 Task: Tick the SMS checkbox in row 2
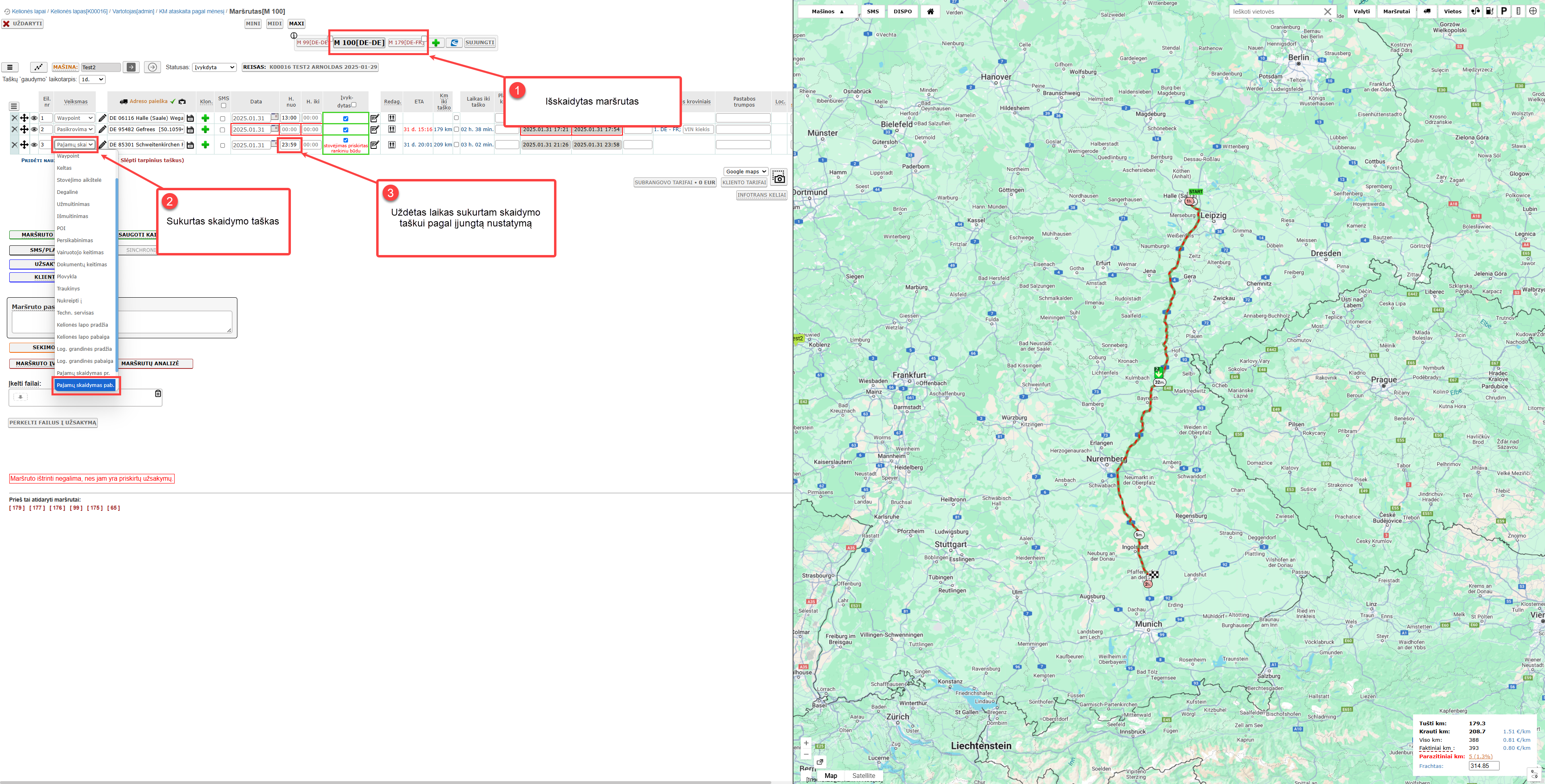[x=222, y=130]
